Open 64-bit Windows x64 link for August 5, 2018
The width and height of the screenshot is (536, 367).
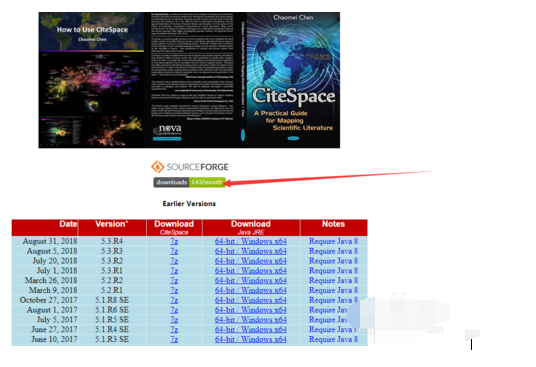[x=251, y=251]
